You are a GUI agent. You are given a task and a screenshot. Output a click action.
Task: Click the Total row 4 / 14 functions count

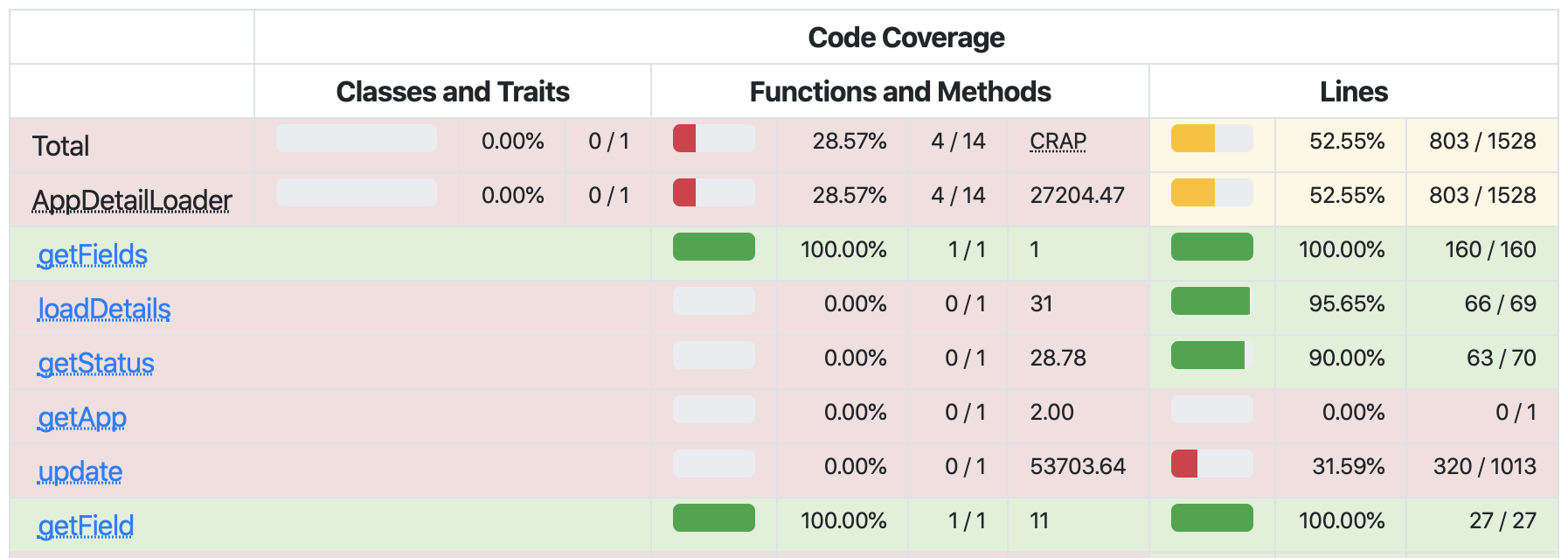point(958,141)
